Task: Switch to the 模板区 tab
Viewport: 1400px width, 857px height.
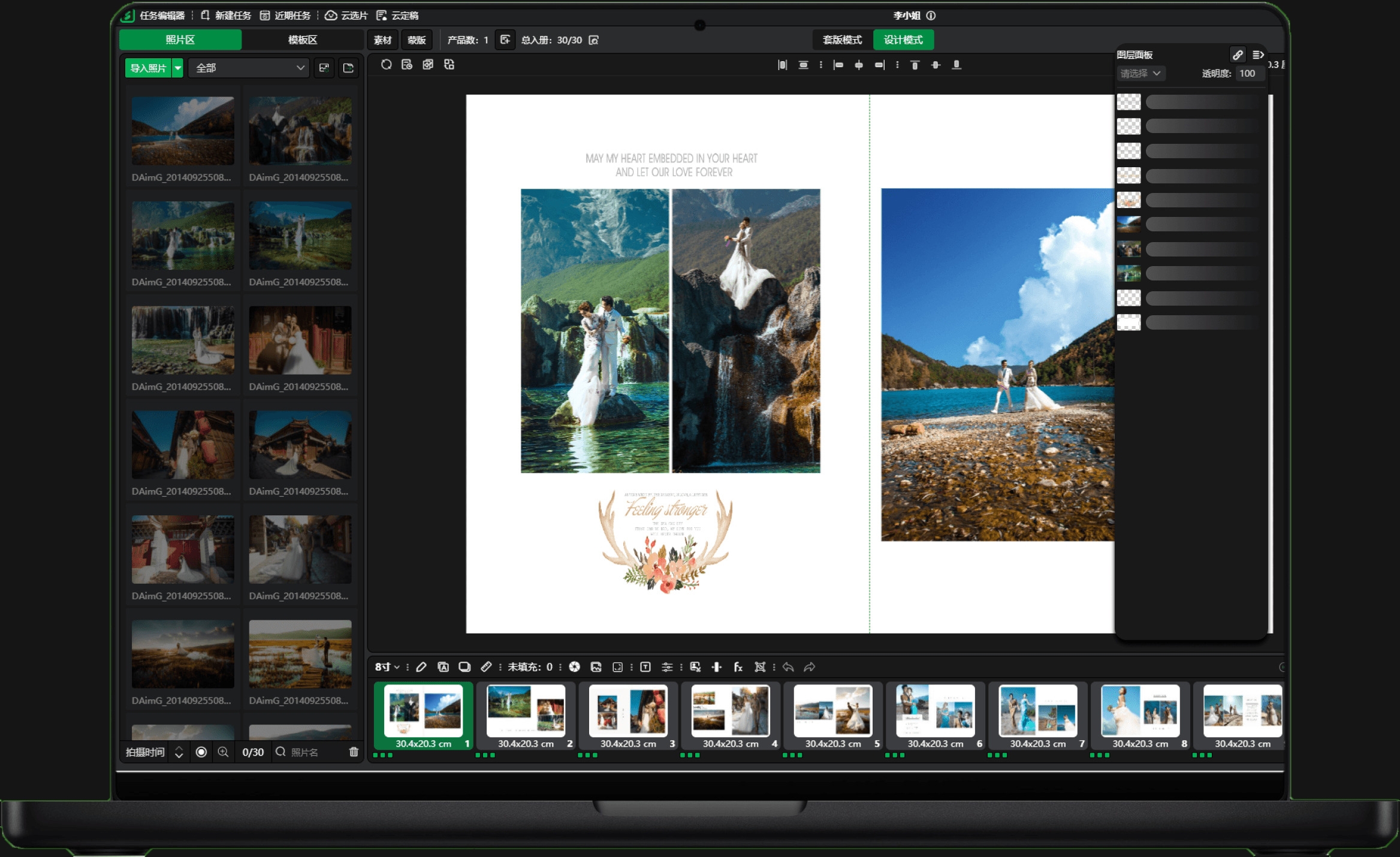Action: click(x=303, y=40)
